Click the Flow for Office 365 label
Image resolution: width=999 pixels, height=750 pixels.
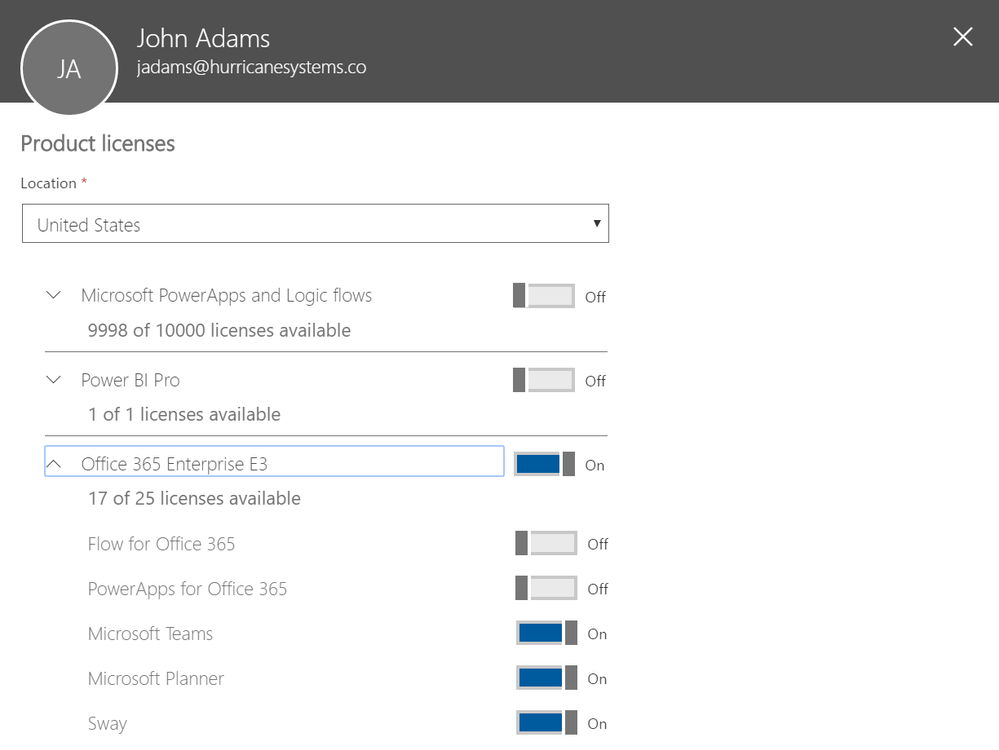(x=161, y=544)
